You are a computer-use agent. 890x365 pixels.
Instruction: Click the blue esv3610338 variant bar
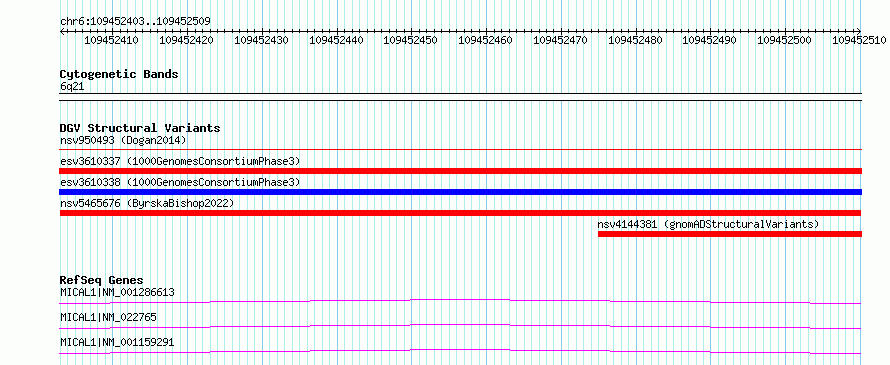461,192
